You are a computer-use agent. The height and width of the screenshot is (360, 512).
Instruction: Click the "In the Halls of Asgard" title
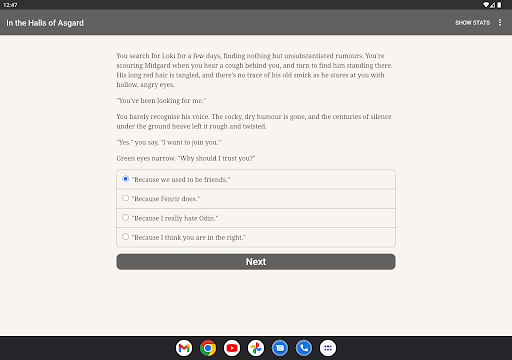pos(45,23)
